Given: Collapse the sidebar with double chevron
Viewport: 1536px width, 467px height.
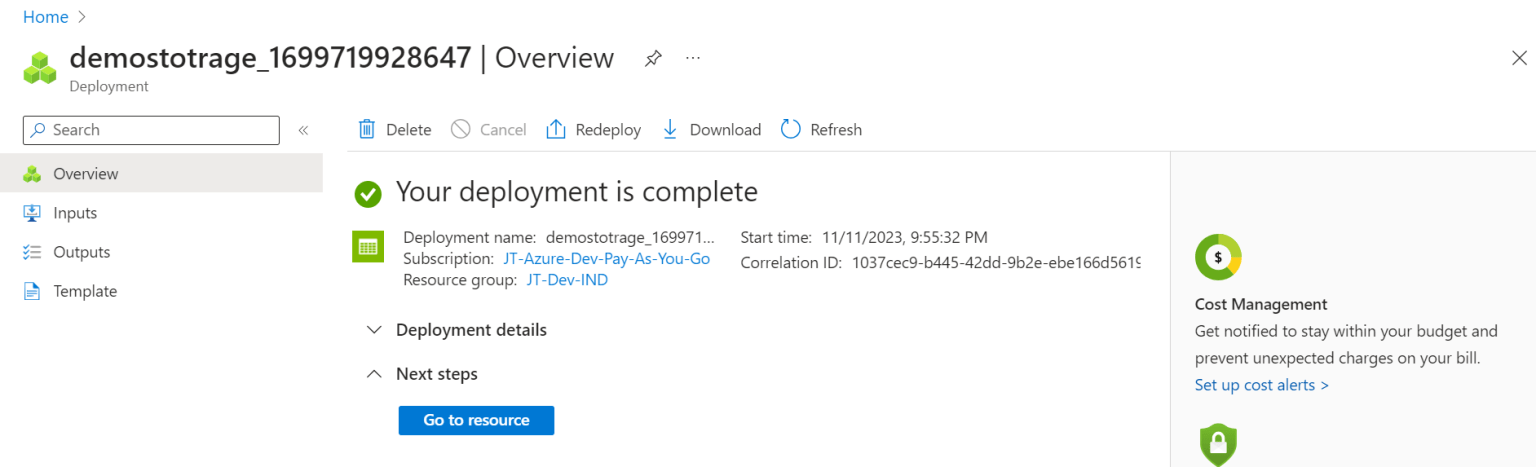Looking at the screenshot, I should [303, 130].
